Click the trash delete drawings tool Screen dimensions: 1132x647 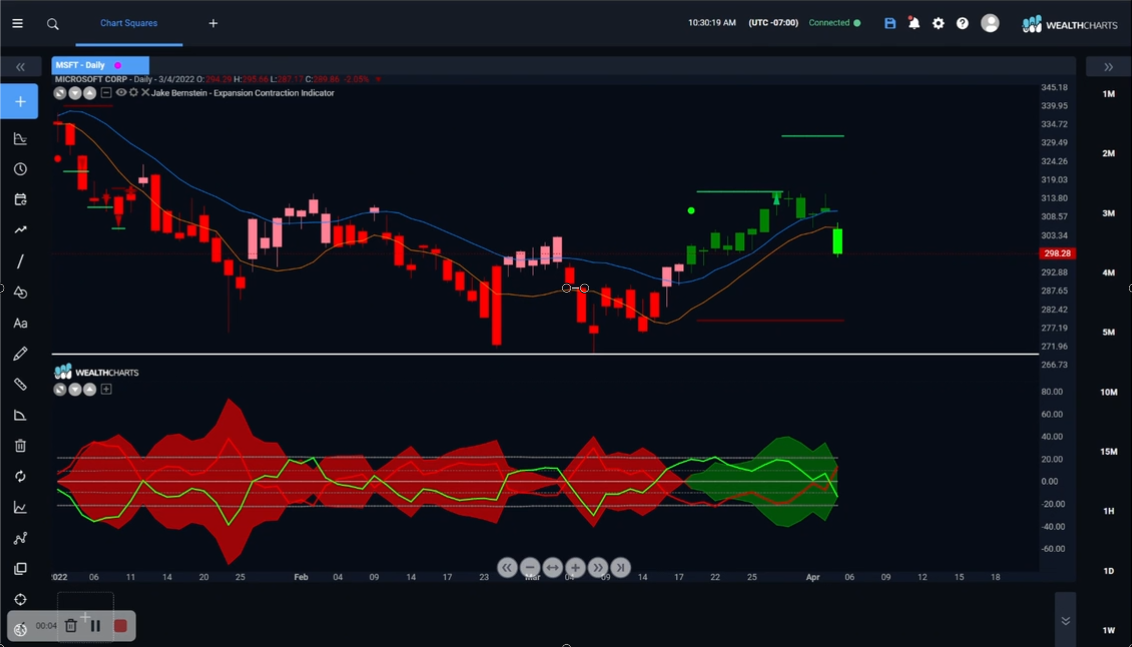click(x=20, y=446)
